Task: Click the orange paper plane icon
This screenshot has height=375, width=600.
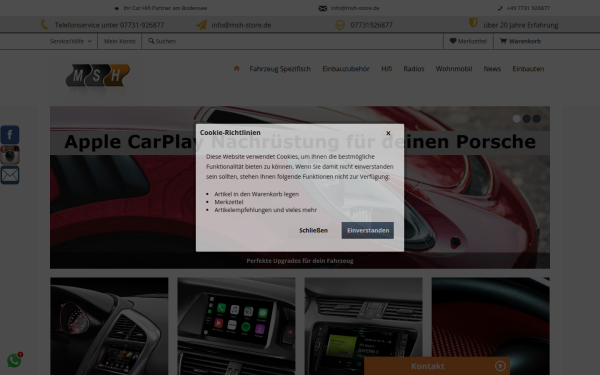Action: (x=201, y=25)
